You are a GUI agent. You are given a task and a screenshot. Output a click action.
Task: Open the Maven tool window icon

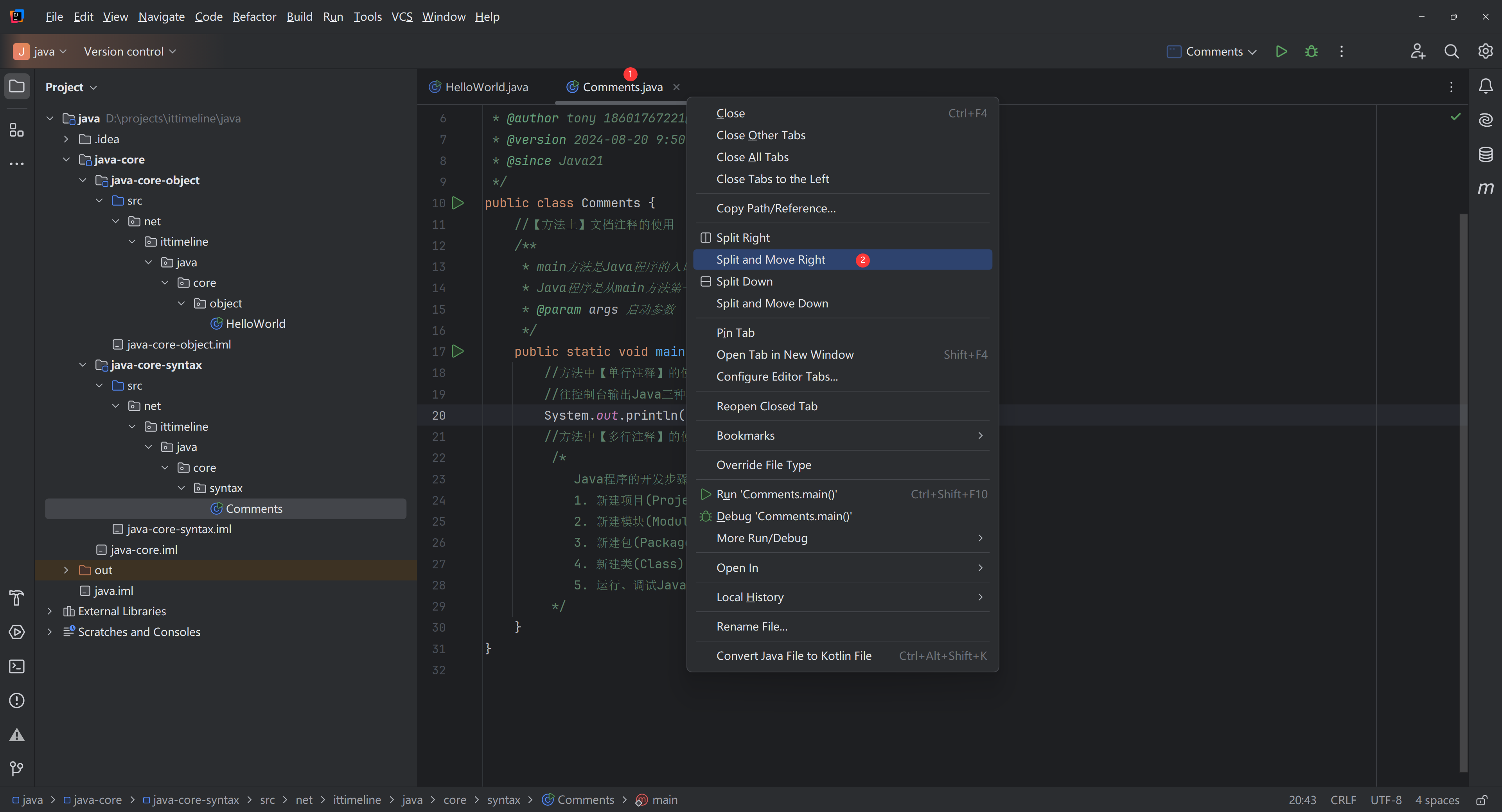[x=1485, y=188]
